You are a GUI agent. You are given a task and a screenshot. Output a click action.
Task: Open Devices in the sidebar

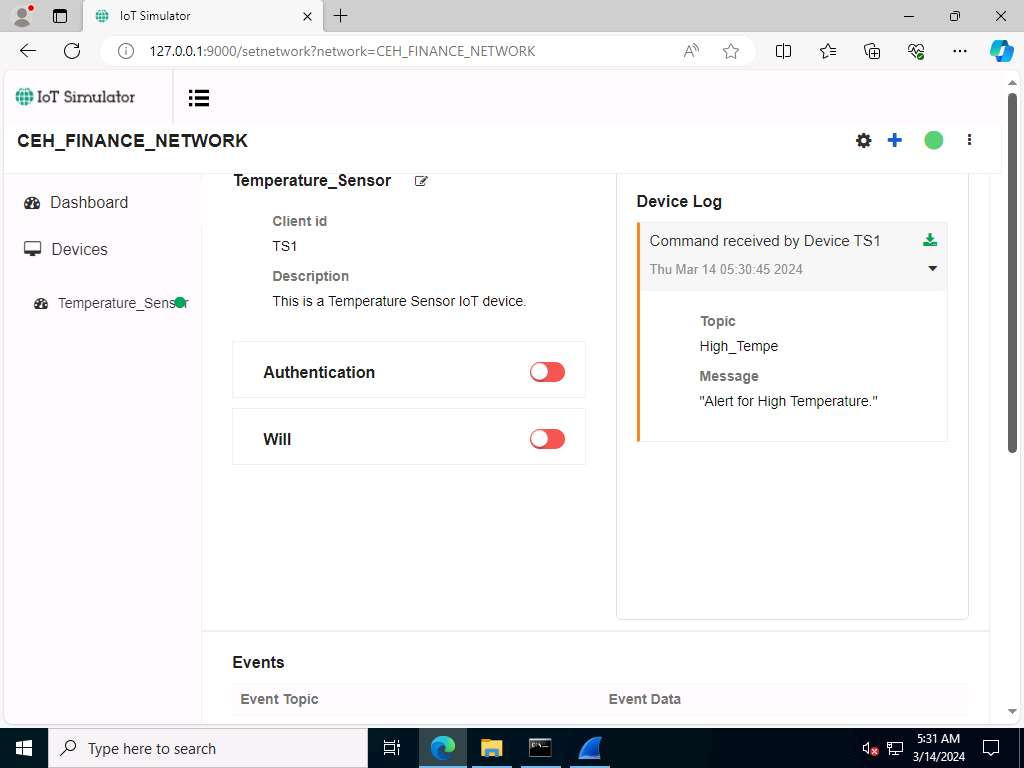coord(65,249)
